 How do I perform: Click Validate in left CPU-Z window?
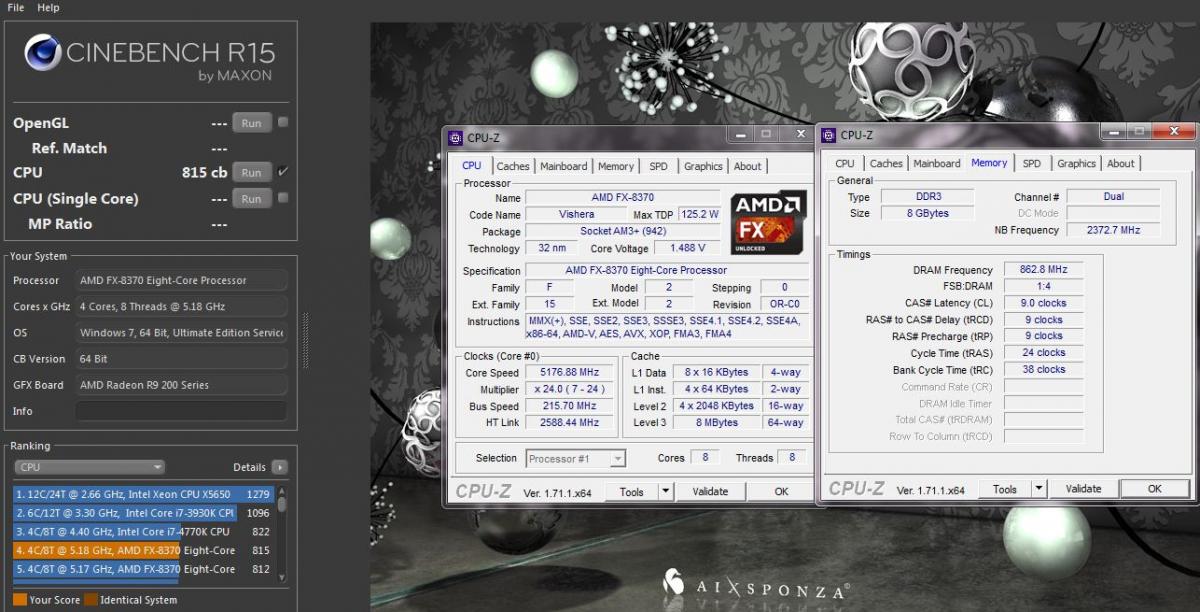[x=710, y=491]
